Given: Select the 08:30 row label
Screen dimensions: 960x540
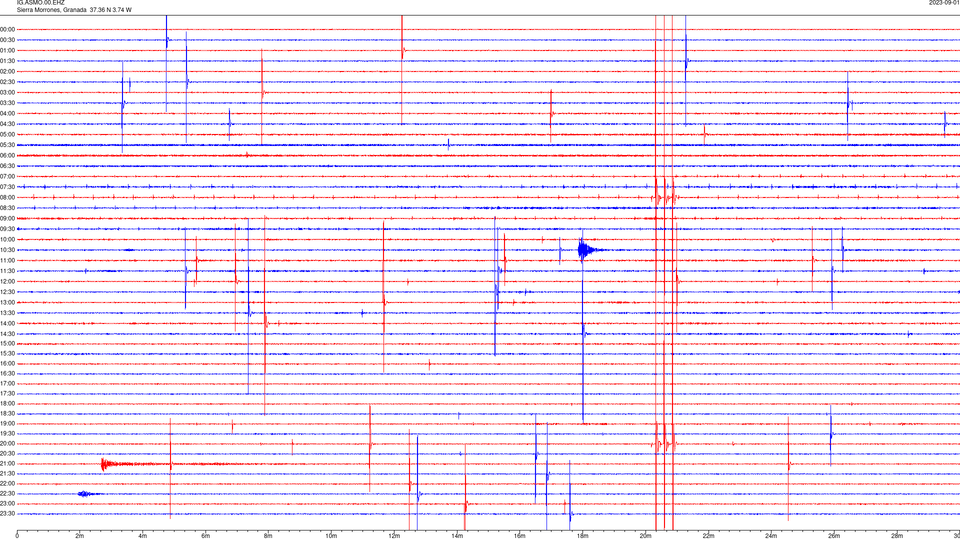Looking at the screenshot, I should tap(8, 208).
